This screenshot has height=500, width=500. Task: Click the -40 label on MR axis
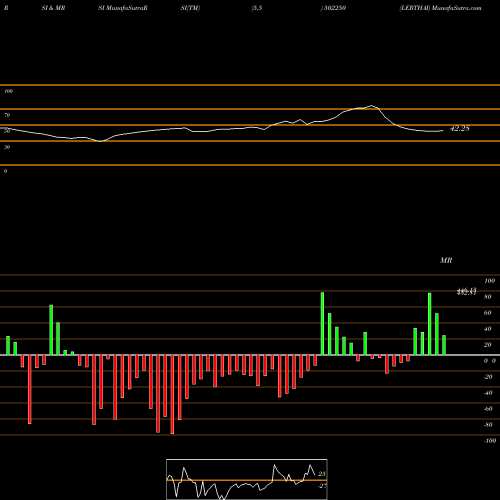tap(488, 393)
